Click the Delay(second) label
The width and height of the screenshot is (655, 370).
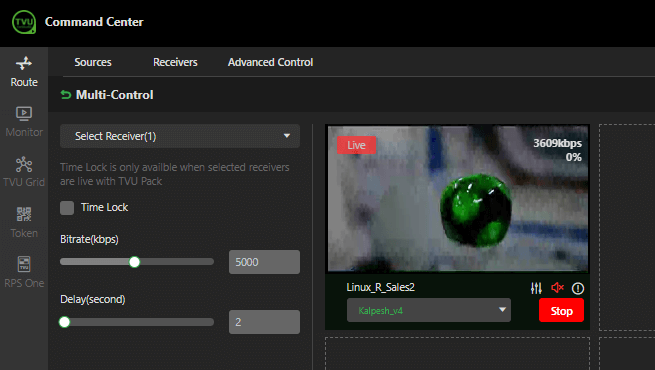pos(93,299)
